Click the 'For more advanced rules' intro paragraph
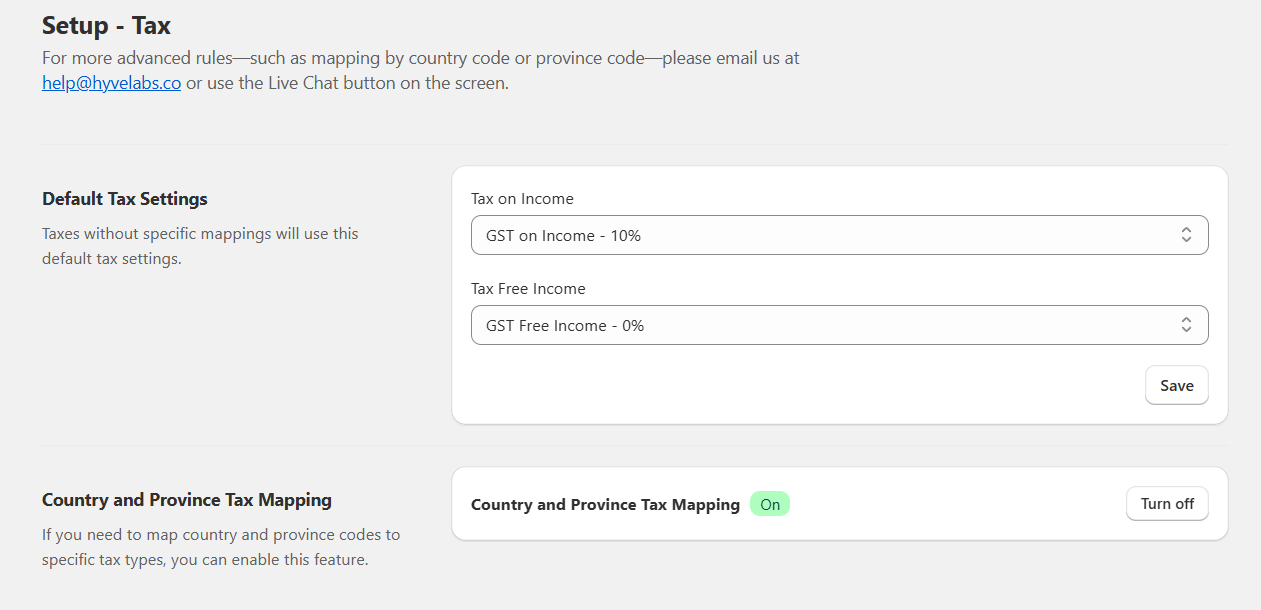The image size is (1261, 610). point(420,58)
